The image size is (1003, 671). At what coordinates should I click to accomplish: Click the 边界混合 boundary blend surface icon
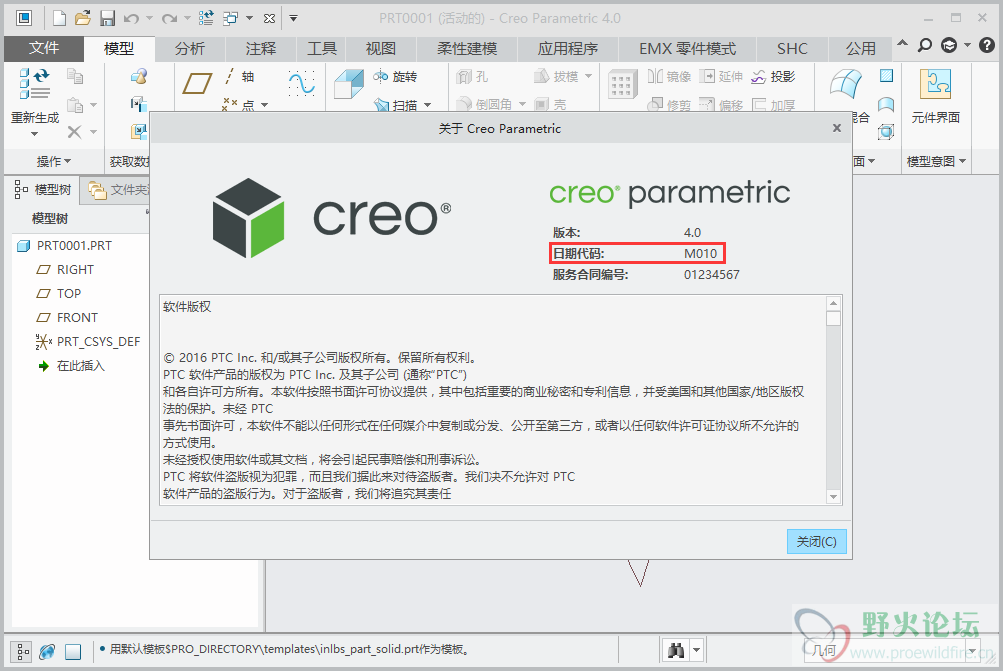click(x=846, y=84)
